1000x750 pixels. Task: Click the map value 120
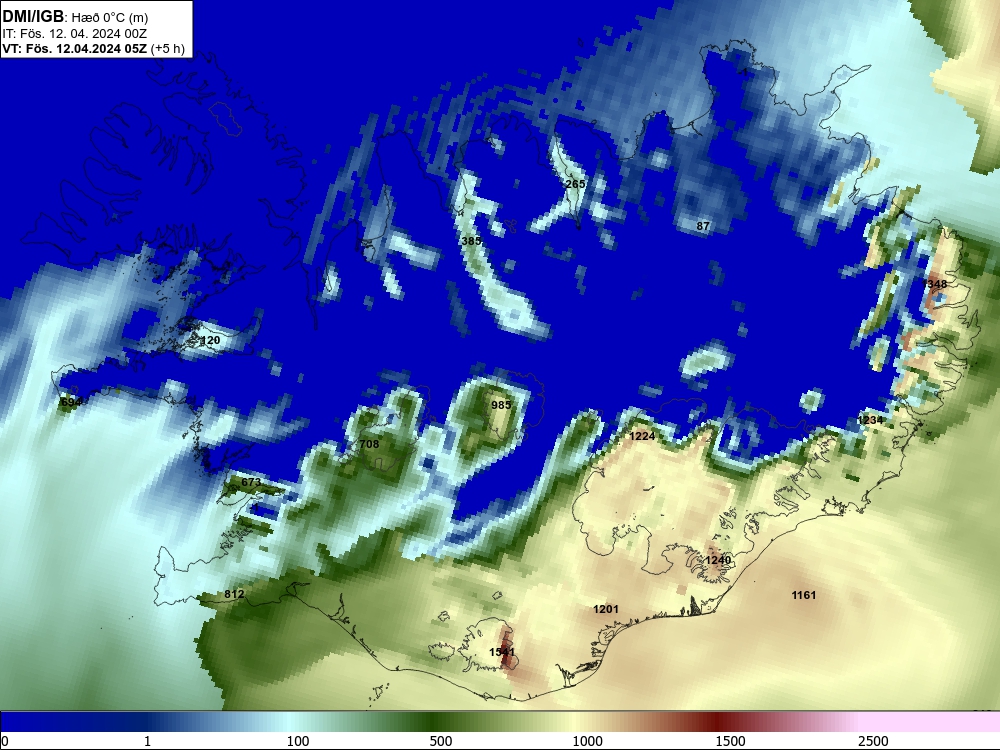(210, 340)
